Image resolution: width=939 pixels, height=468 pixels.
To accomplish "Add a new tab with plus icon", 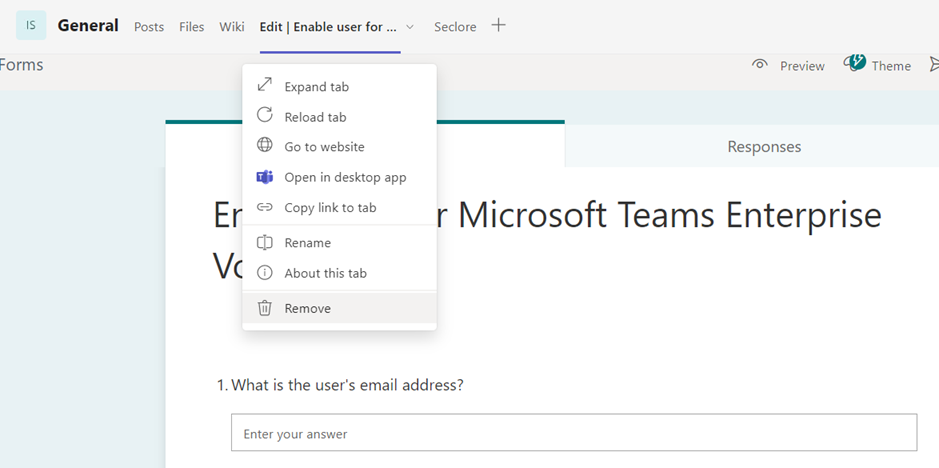I will [498, 26].
